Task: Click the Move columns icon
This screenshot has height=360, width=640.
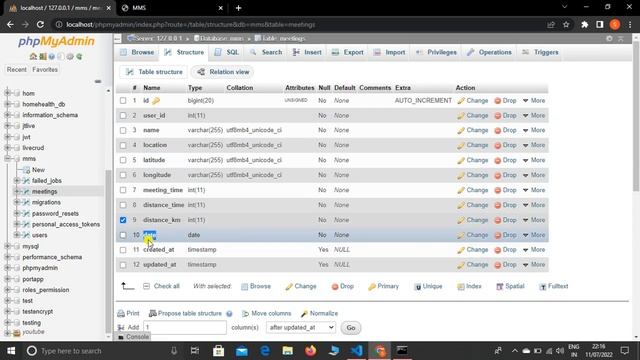Action: click(245, 313)
